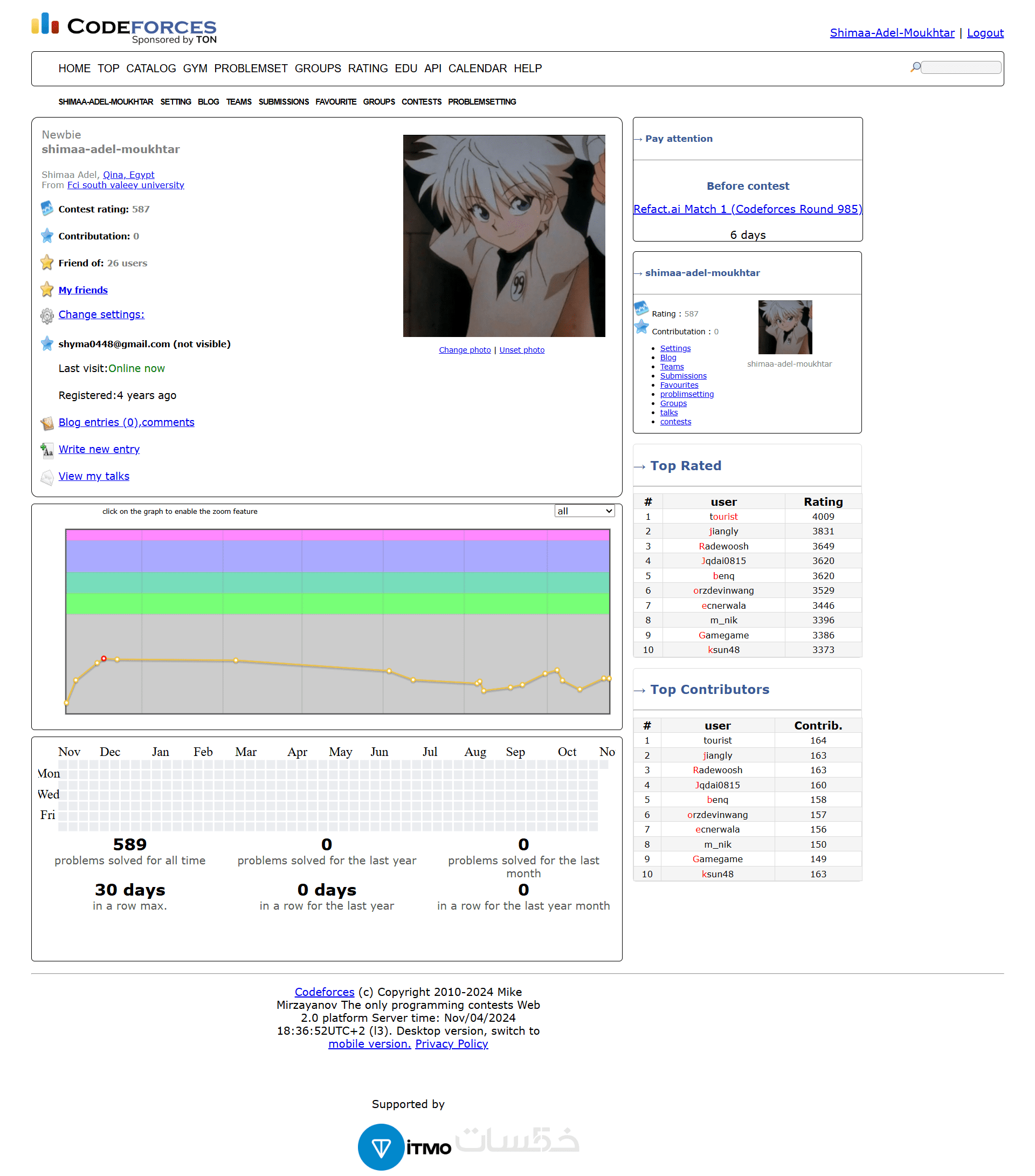Open Blog entries (0),comments link
Screen dimensions: 1035x1176
coord(126,422)
